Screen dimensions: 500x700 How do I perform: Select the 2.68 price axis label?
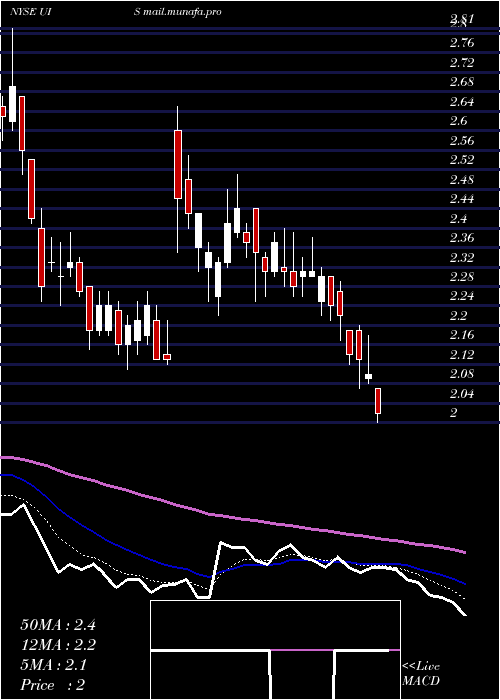pos(462,82)
